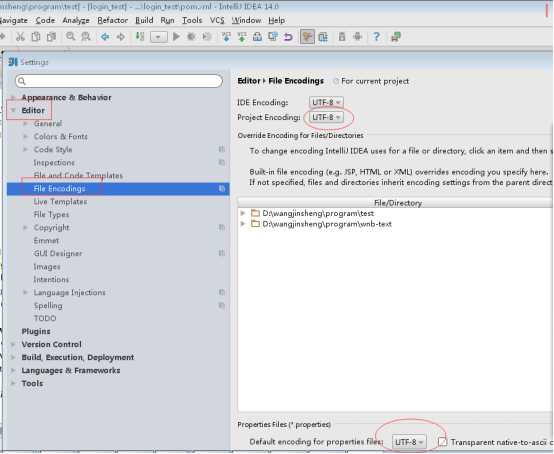This screenshot has width=554, height=454.
Task: Open the Run menu
Action: pyautogui.click(x=167, y=20)
